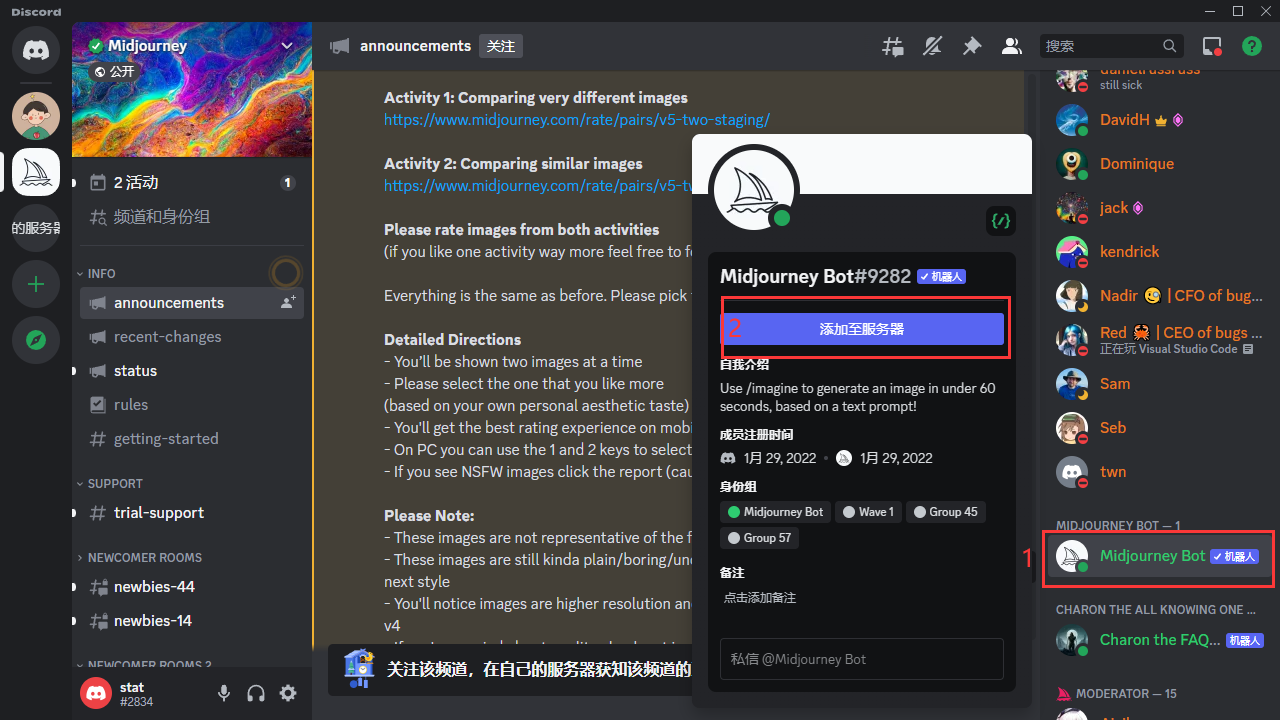Toggle the notification bell mute icon
Screen dimensions: 1280x720
[932, 46]
